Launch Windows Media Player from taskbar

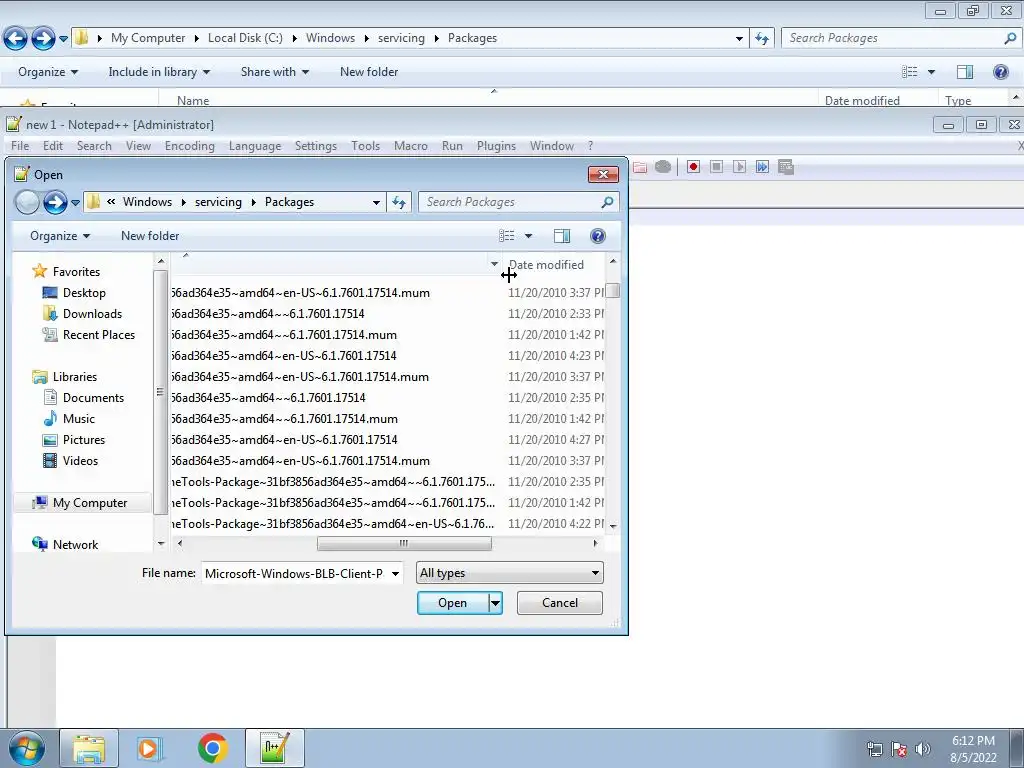148,748
